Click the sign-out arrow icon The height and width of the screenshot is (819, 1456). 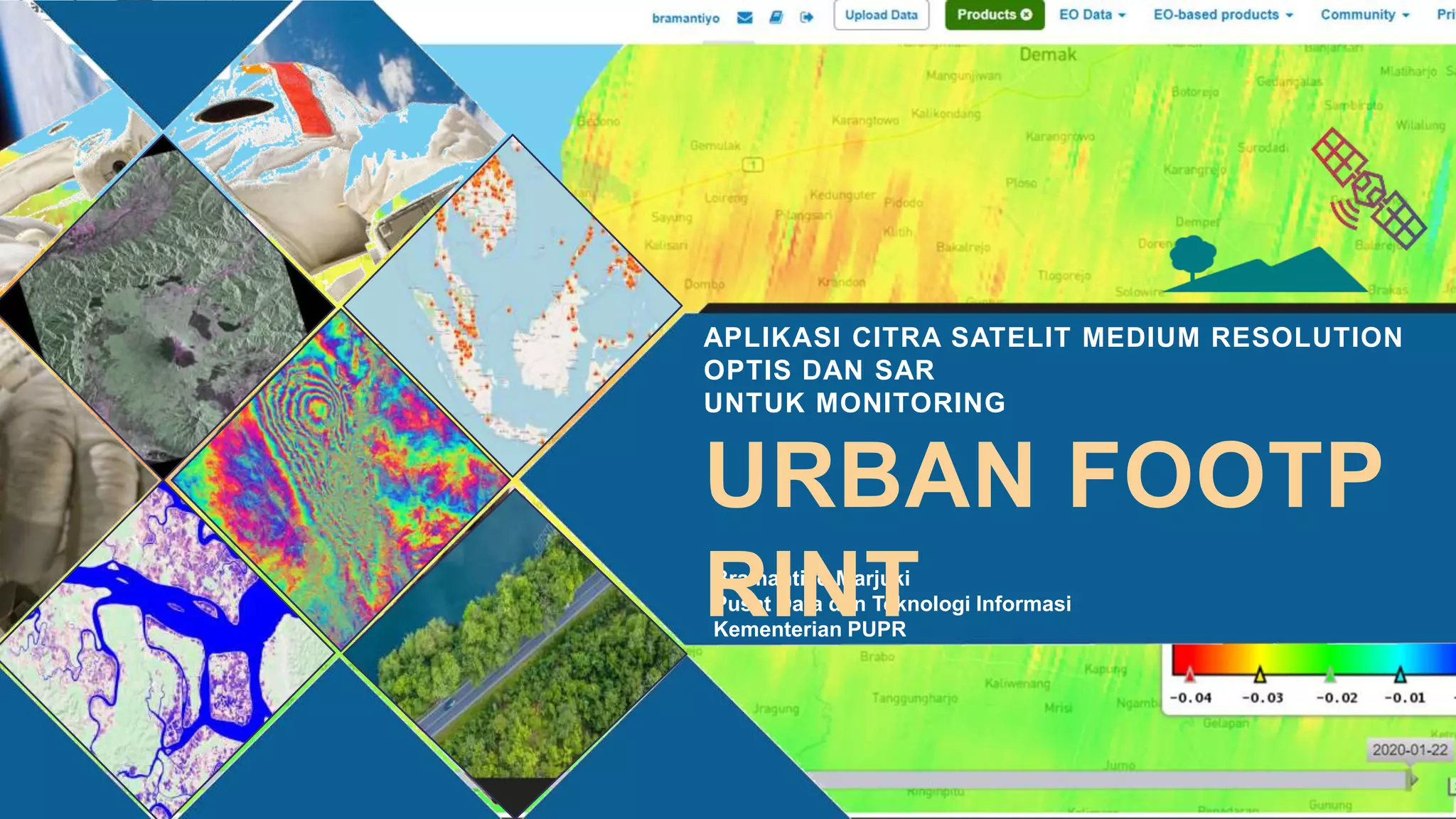tap(806, 18)
